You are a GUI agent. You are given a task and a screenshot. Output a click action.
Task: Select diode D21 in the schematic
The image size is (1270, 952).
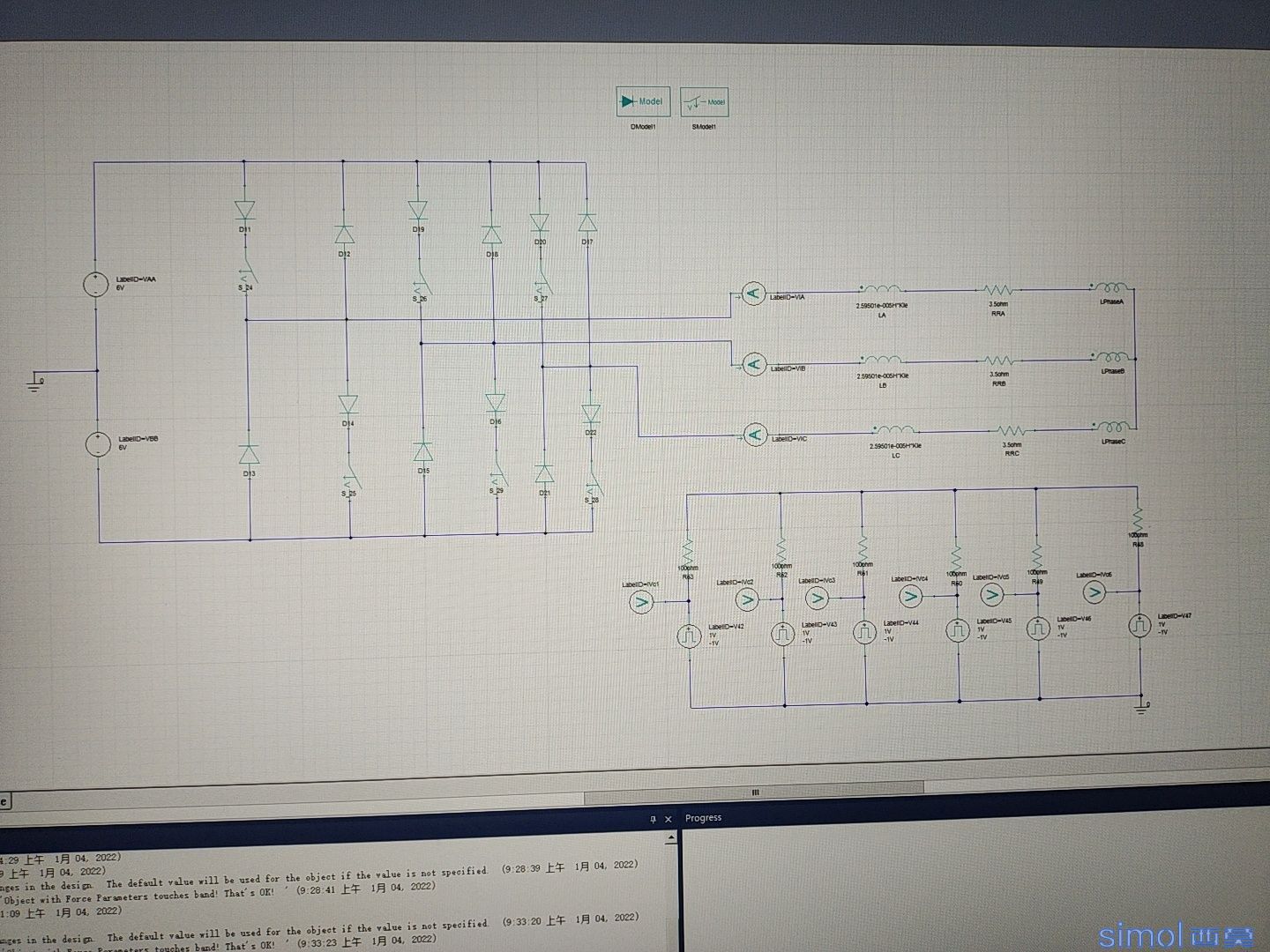[544, 474]
